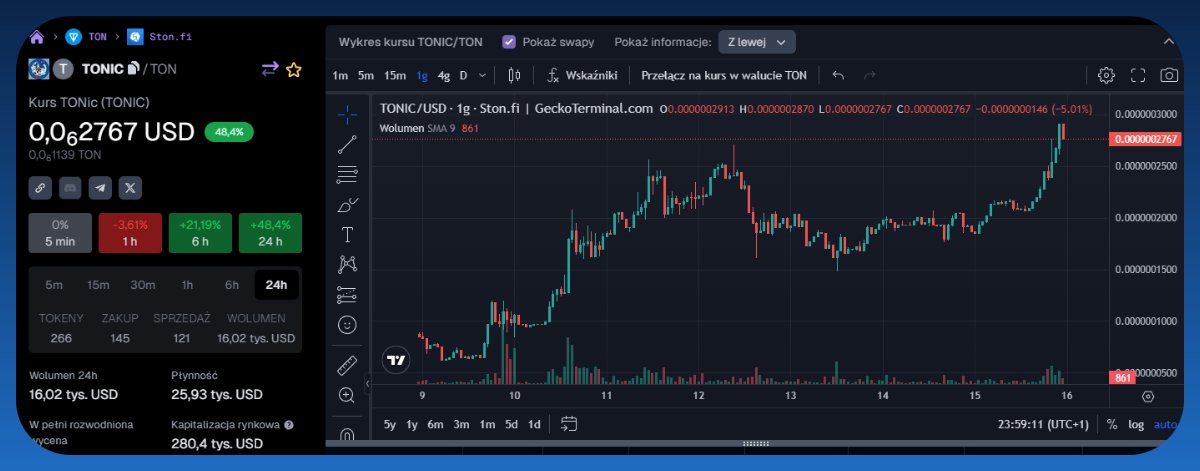Open the Telegram social icon
1200x471 pixels.
100,186
